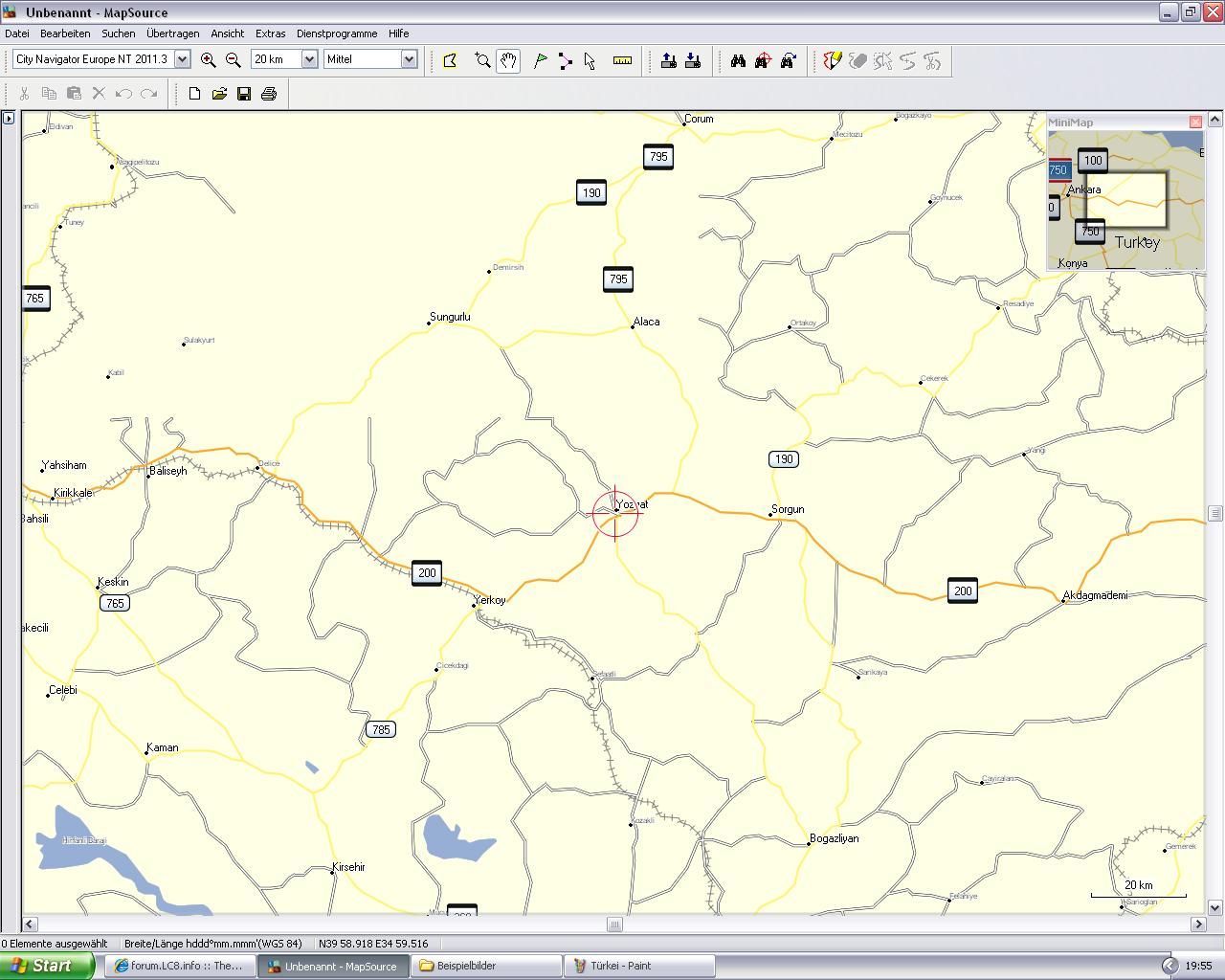Open the find places binoculars icon
The image size is (1225, 980).
(738, 61)
